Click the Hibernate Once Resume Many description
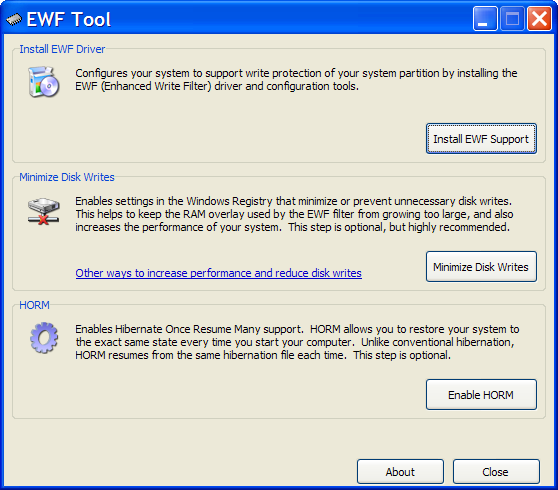 (x=297, y=342)
